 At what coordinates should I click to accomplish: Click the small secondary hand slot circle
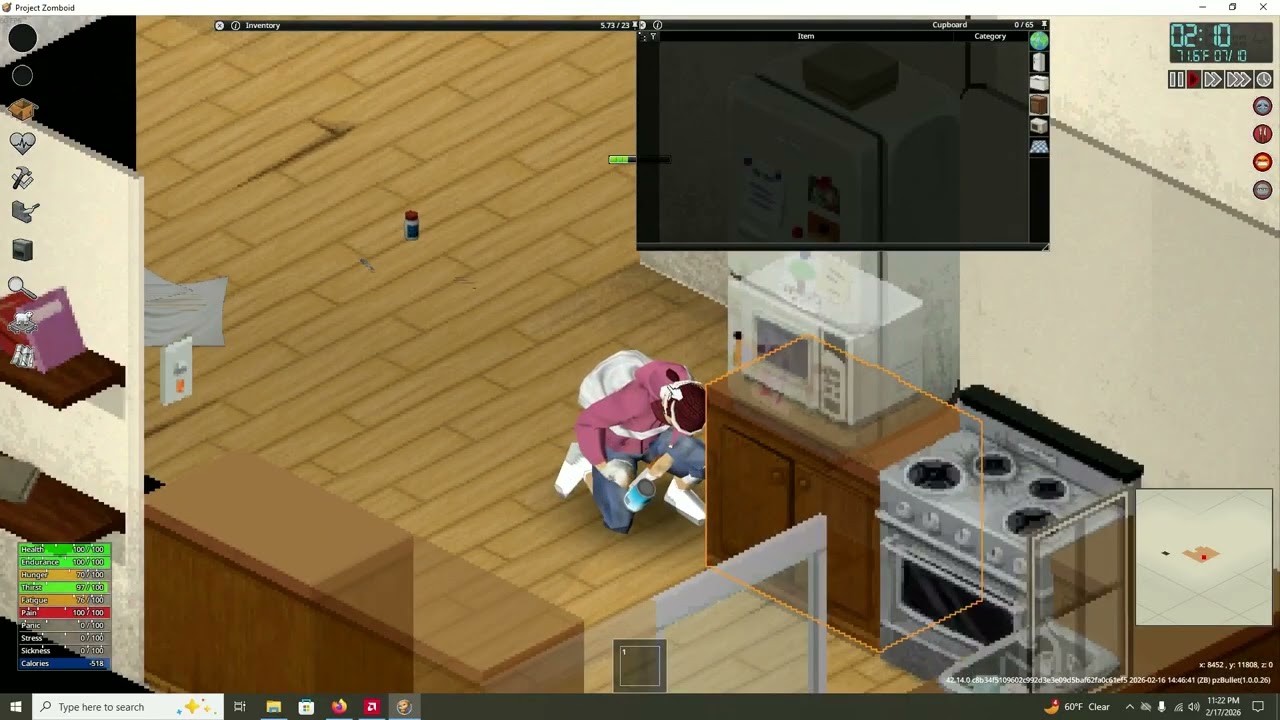[x=22, y=76]
